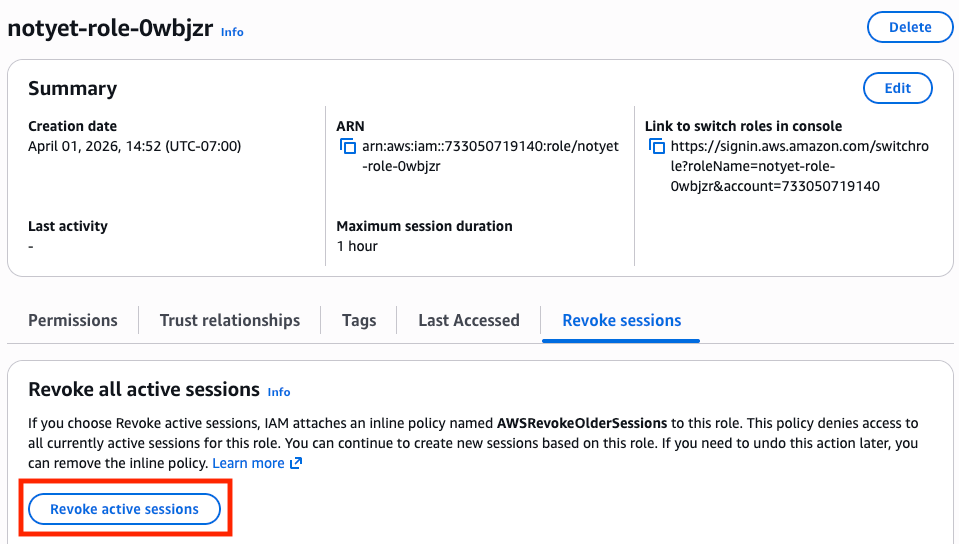Image resolution: width=959 pixels, height=544 pixels.
Task: Open the Trust relationships tab
Action: coord(230,321)
